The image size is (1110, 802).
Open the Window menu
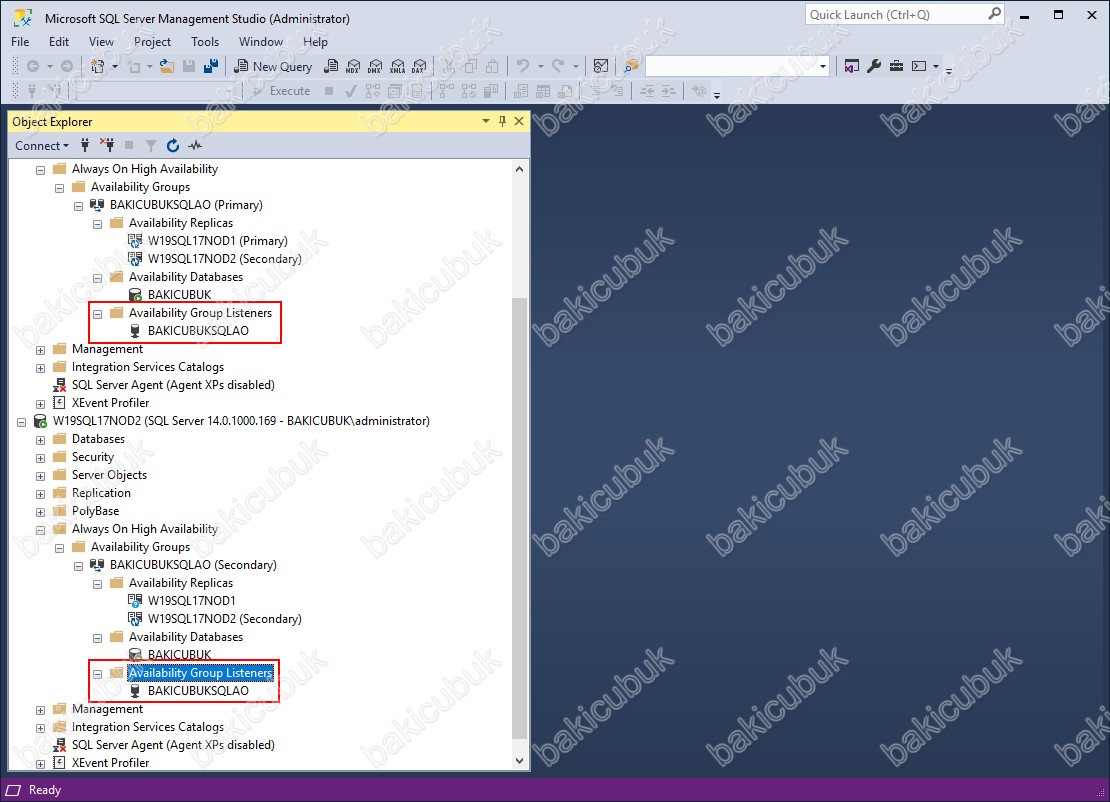coord(260,42)
